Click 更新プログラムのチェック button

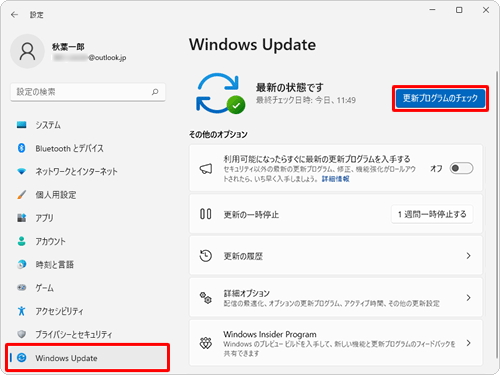[x=440, y=98]
